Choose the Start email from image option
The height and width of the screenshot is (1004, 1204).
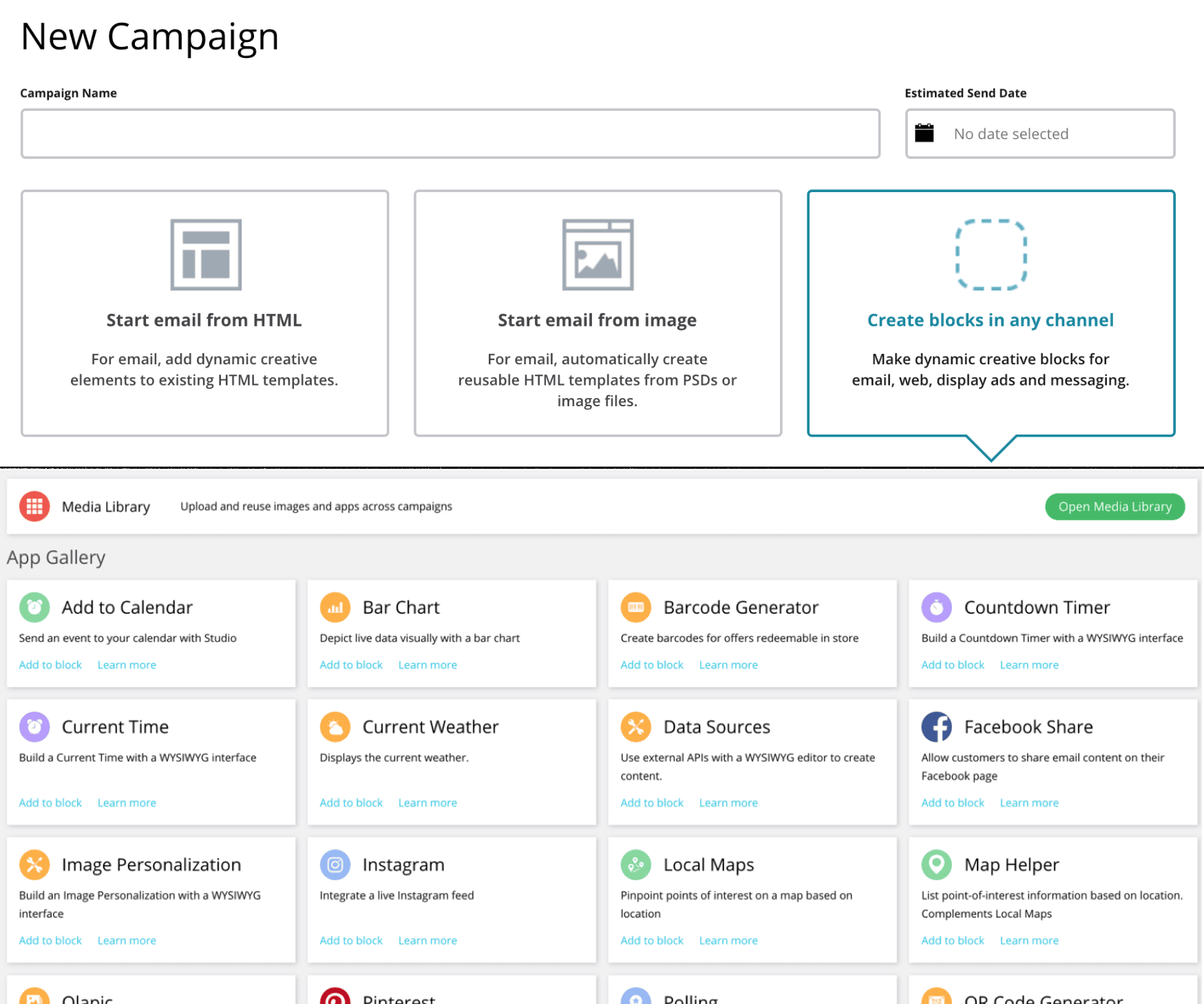click(x=598, y=313)
